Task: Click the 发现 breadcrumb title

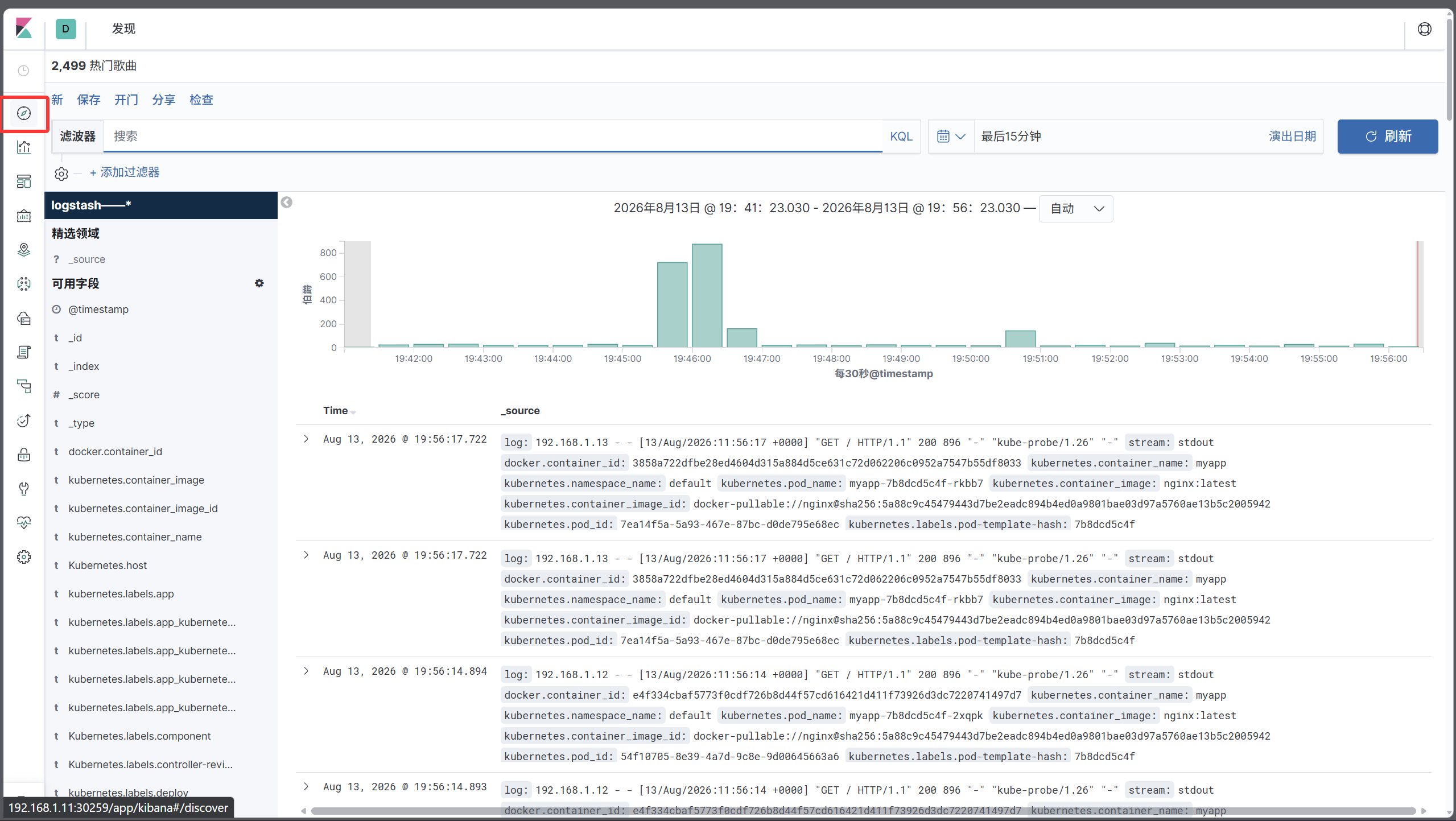Action: pos(123,29)
